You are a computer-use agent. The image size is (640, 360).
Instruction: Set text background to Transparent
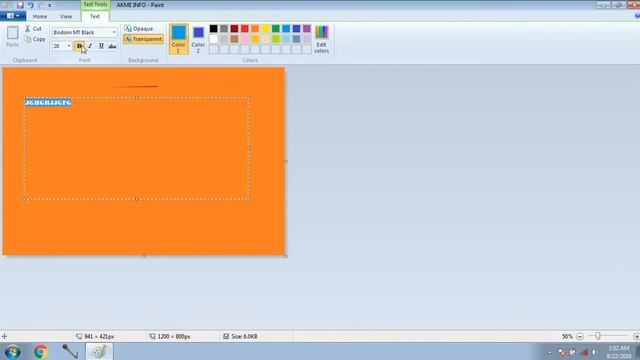point(143,39)
